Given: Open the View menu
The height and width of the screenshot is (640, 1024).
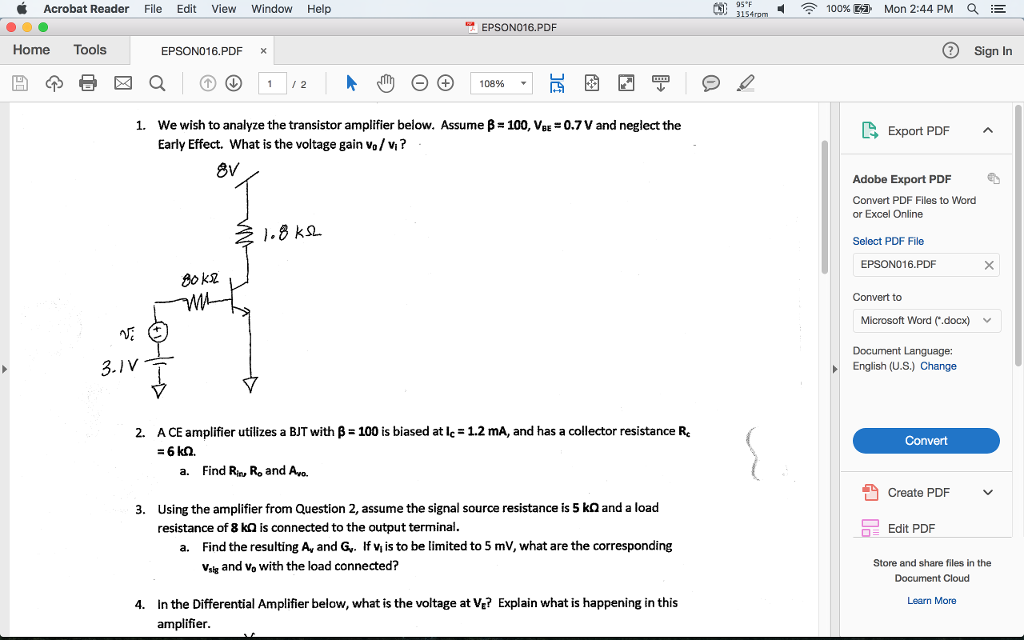Looking at the screenshot, I should pos(223,8).
